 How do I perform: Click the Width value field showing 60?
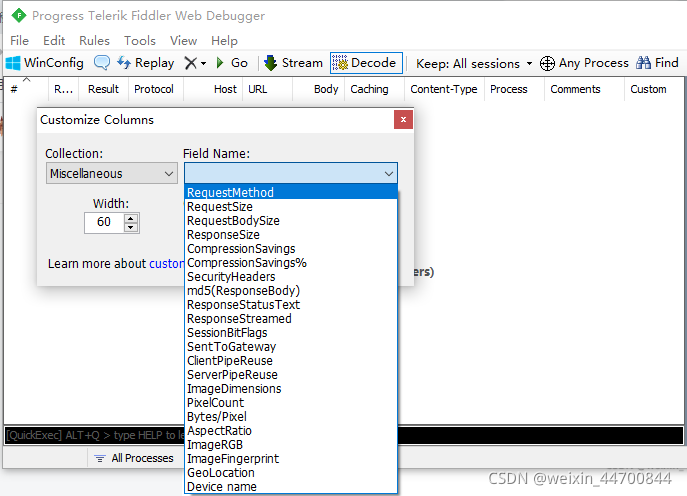pyautogui.click(x=104, y=222)
